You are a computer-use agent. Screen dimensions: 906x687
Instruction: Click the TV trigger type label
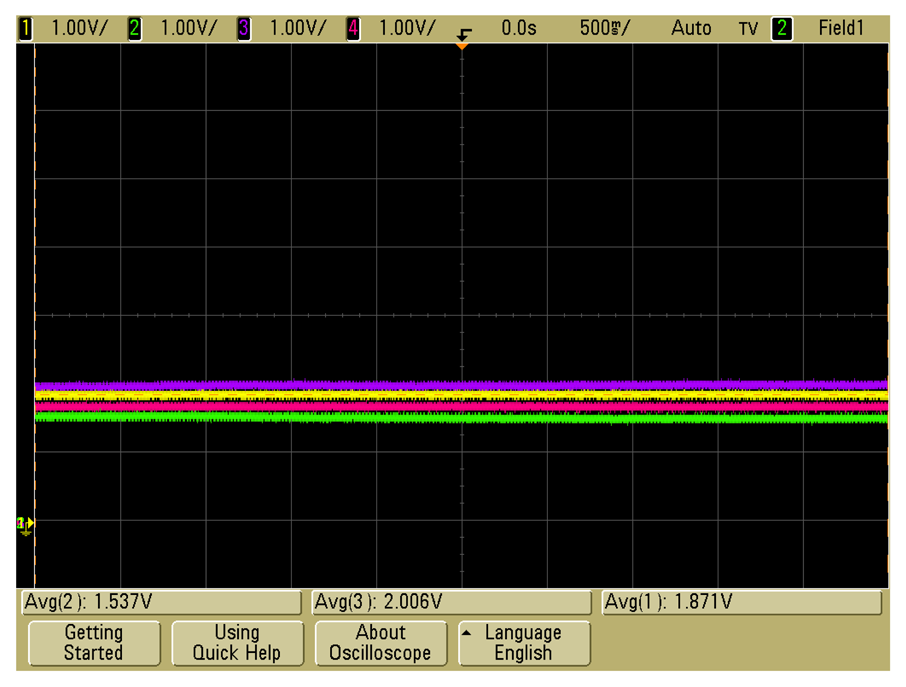[749, 28]
